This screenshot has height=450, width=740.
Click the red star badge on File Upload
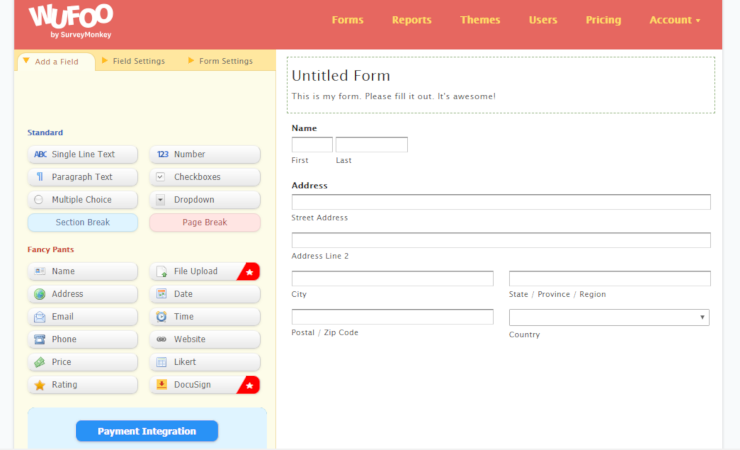[x=250, y=272]
